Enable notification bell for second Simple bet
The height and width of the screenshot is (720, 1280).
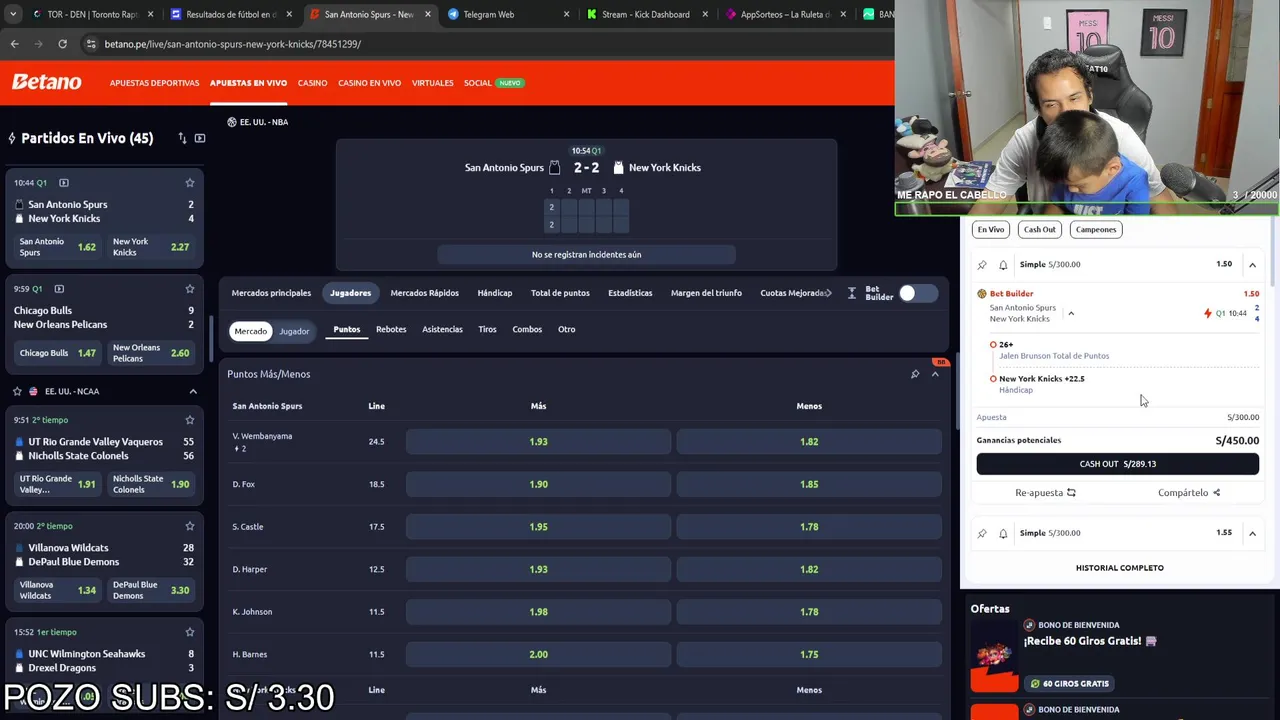tap(1003, 533)
